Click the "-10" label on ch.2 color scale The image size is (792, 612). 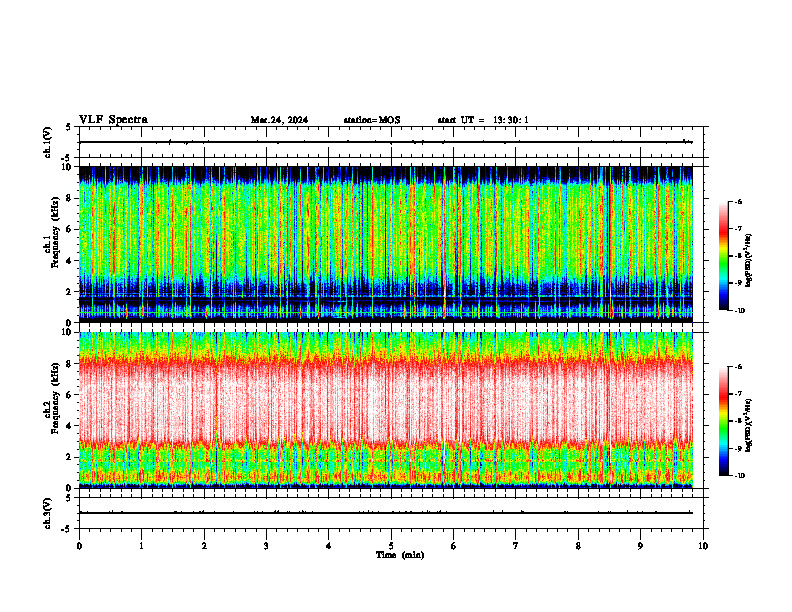click(x=740, y=476)
